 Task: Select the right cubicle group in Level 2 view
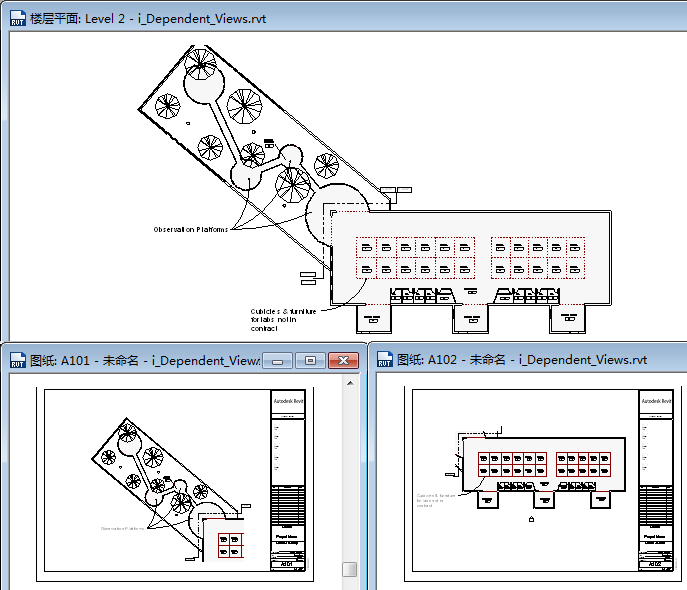(538, 258)
